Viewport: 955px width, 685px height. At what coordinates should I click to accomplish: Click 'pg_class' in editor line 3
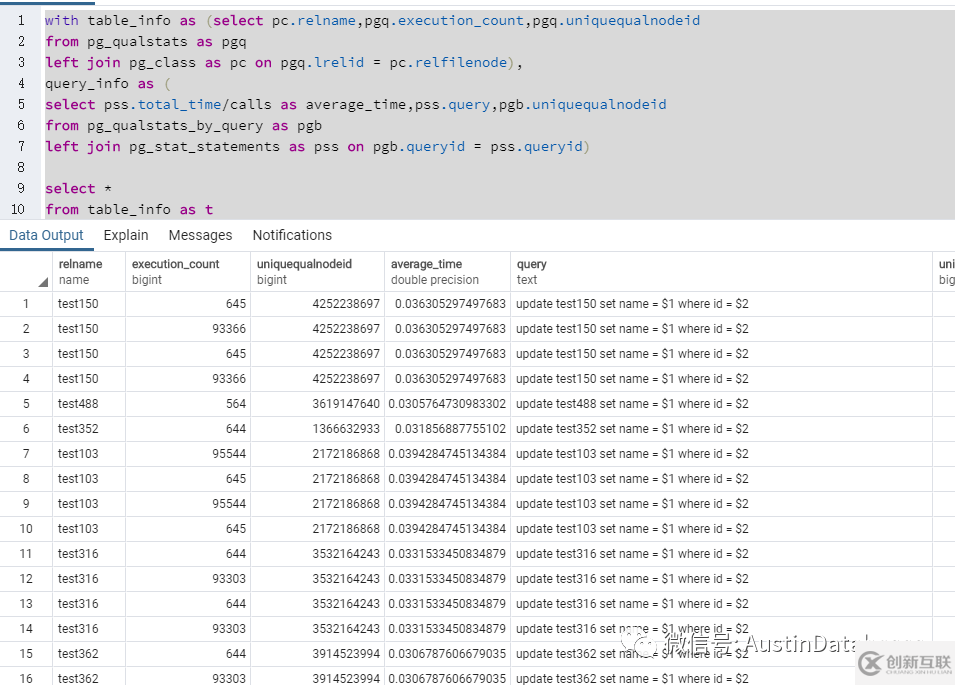coord(162,63)
